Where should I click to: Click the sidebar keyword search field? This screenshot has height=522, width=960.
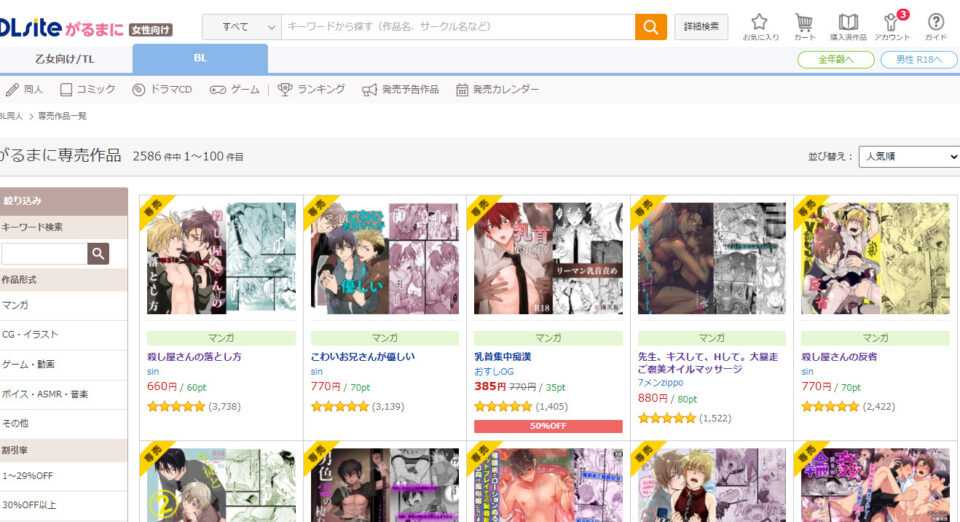(x=44, y=253)
